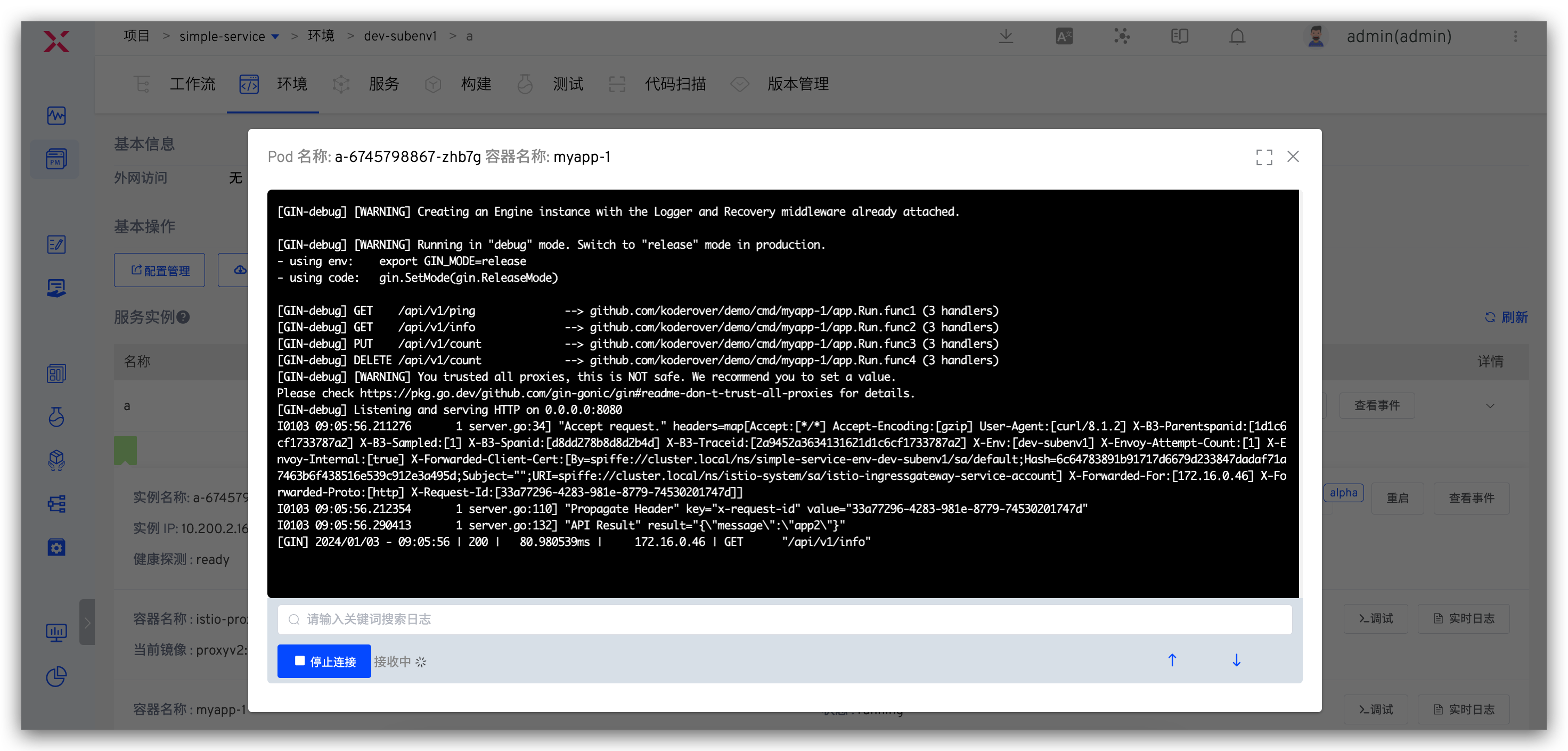Viewport: 1568px width, 751px height.
Task: Open the user menu three-dots icon
Action: click(x=1515, y=37)
